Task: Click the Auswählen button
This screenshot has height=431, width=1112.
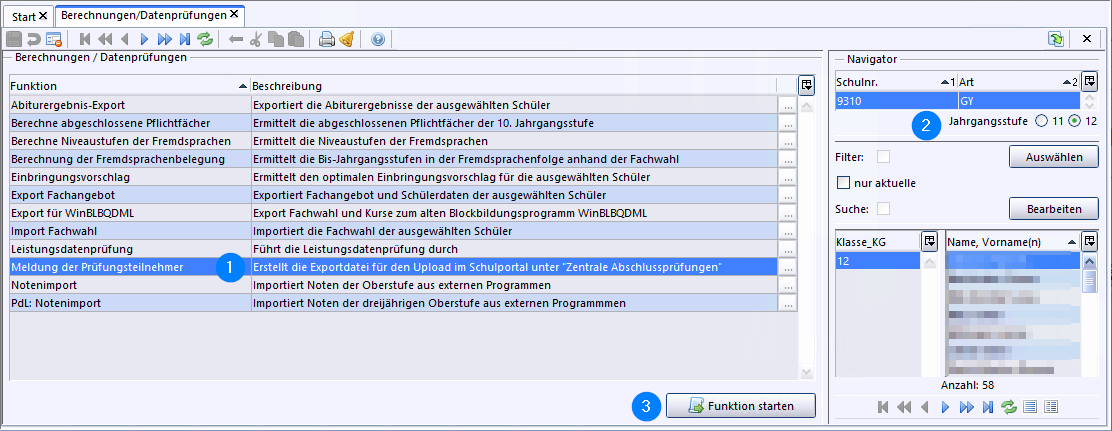Action: (1053, 157)
